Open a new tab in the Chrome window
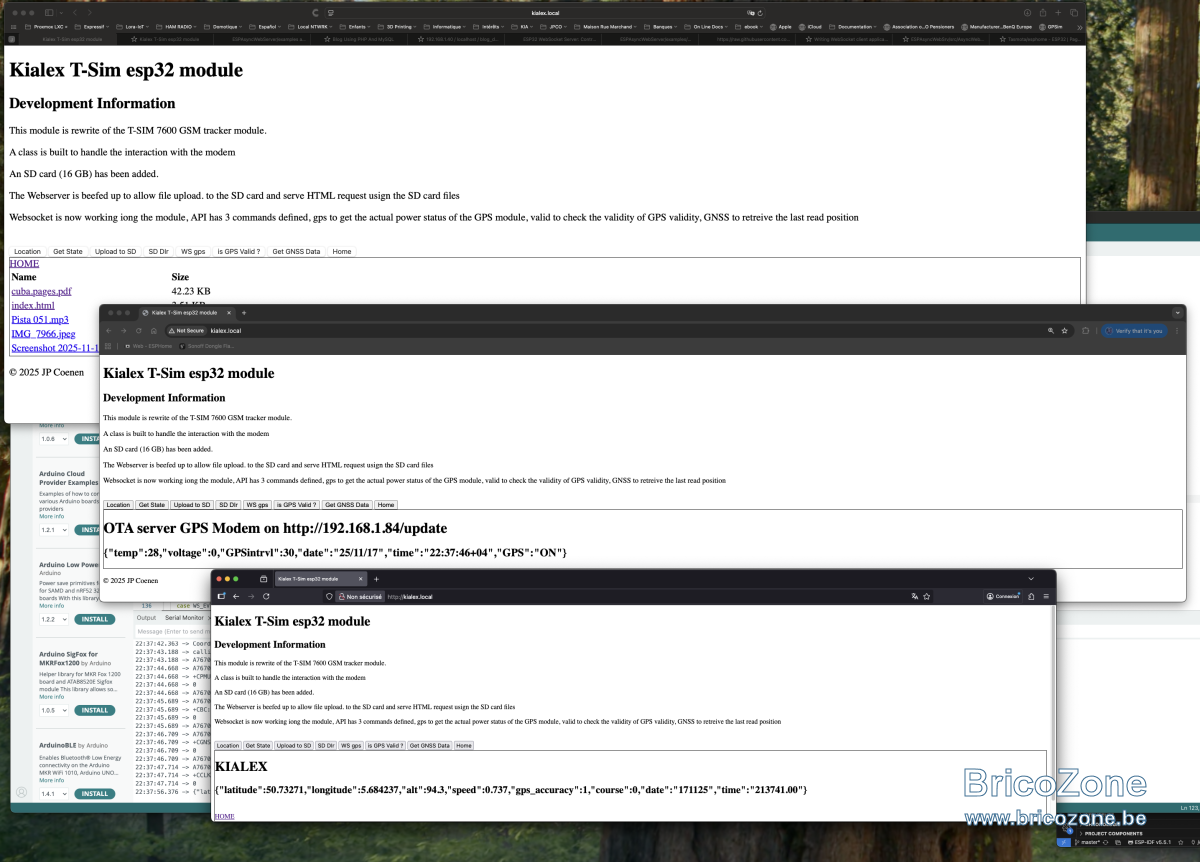The width and height of the screenshot is (1200, 862). click(244, 313)
